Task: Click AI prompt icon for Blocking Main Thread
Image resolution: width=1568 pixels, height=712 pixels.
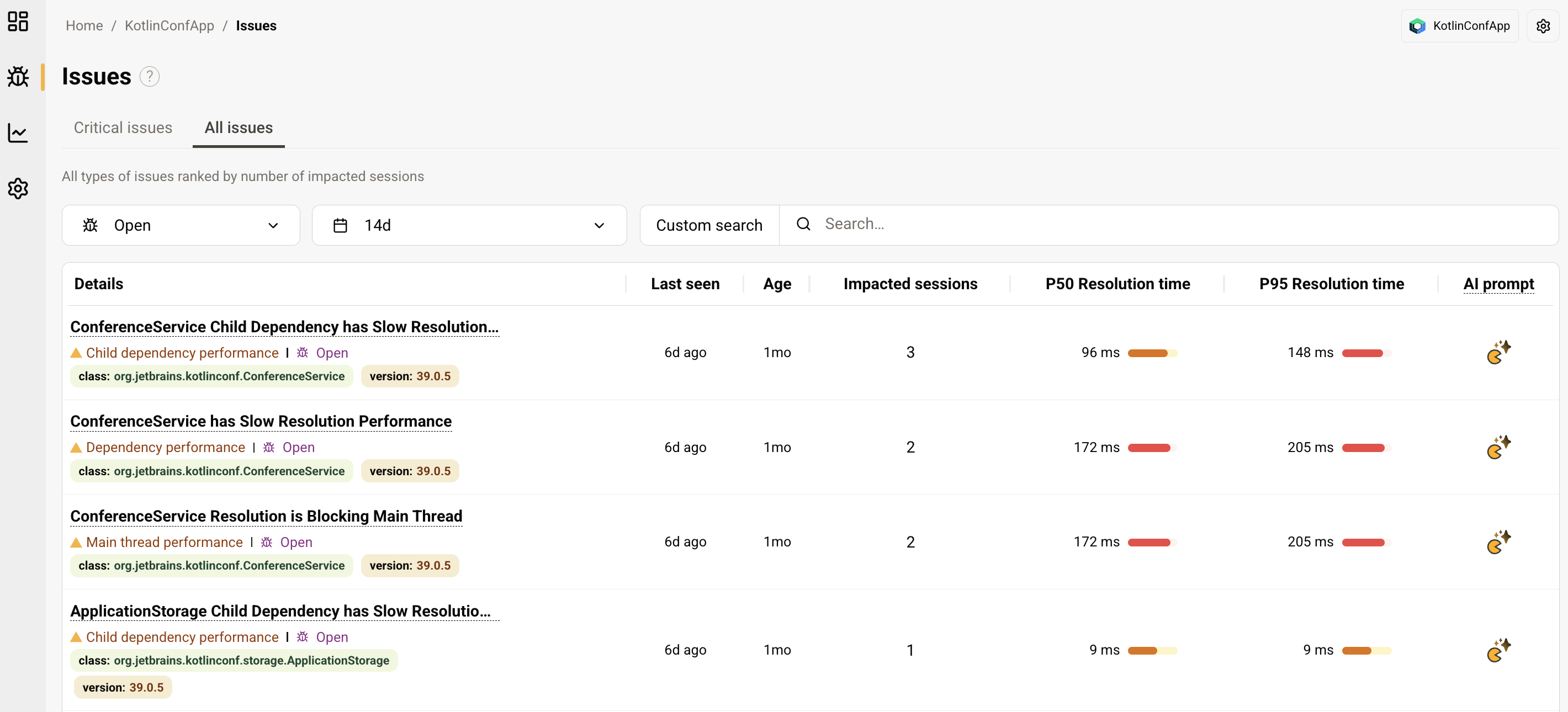Action: point(1498,541)
